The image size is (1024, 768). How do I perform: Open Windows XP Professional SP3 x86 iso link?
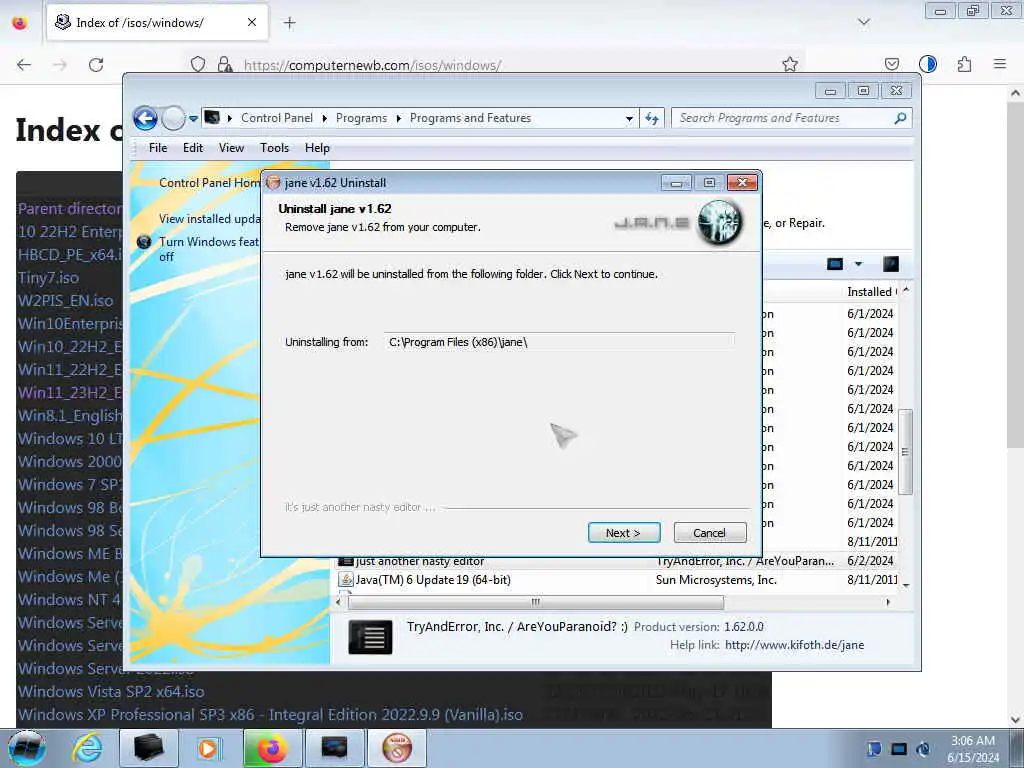(x=270, y=714)
